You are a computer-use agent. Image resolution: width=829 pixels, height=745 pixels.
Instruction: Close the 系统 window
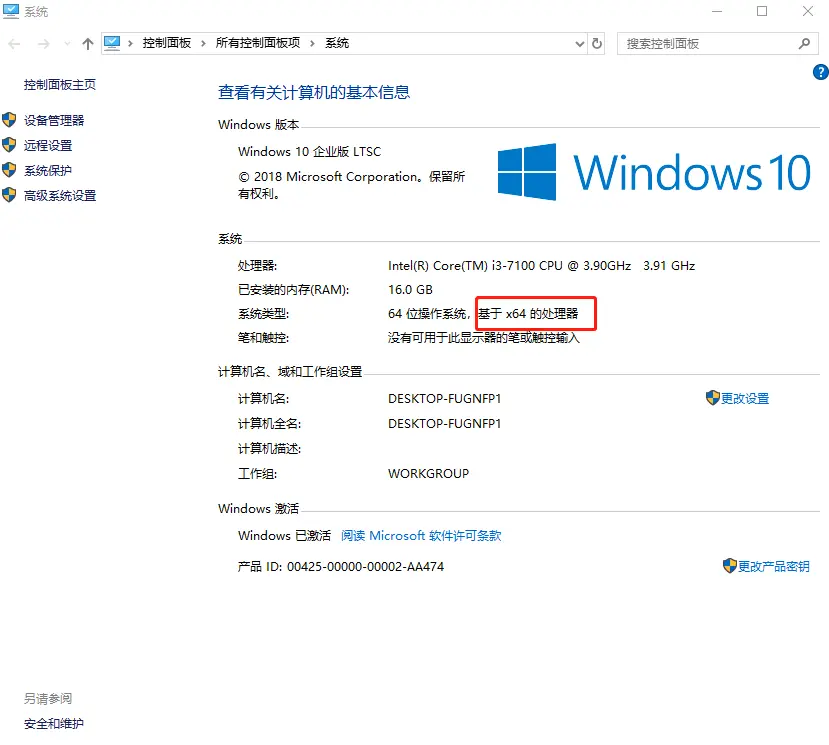807,11
